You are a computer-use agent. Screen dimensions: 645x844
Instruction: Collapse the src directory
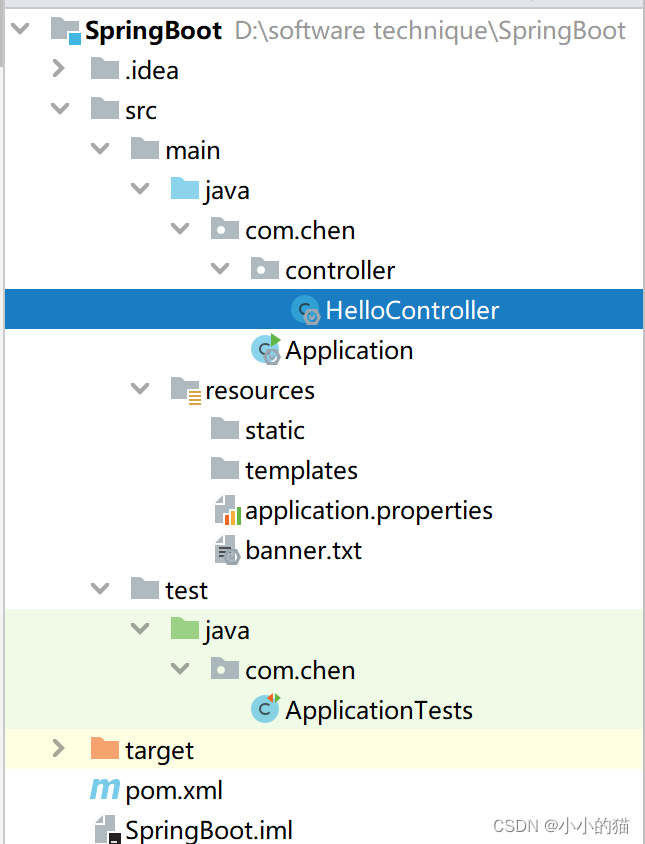60,109
